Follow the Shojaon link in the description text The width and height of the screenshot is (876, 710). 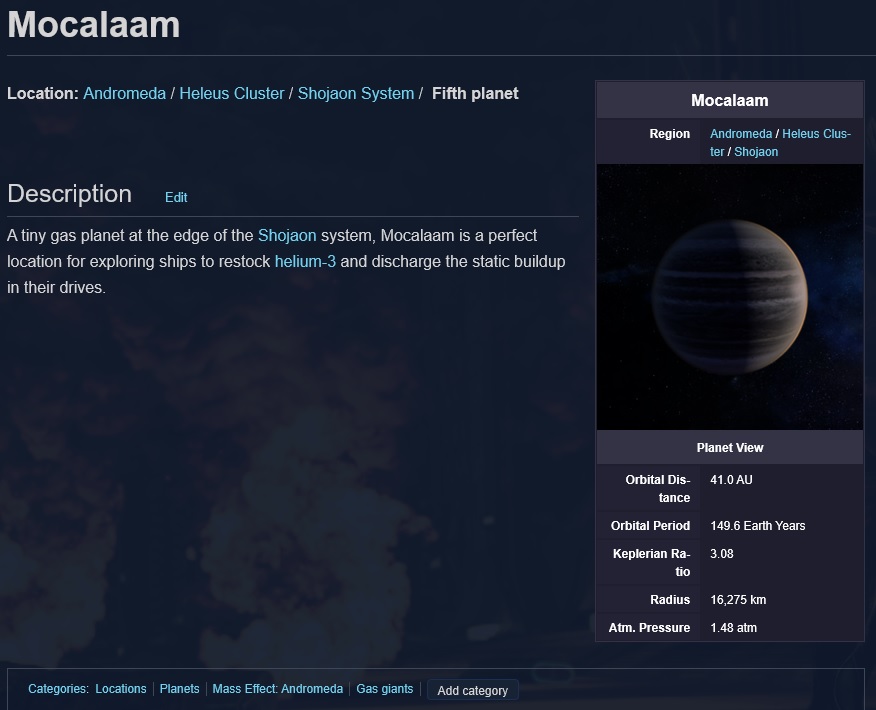(287, 235)
